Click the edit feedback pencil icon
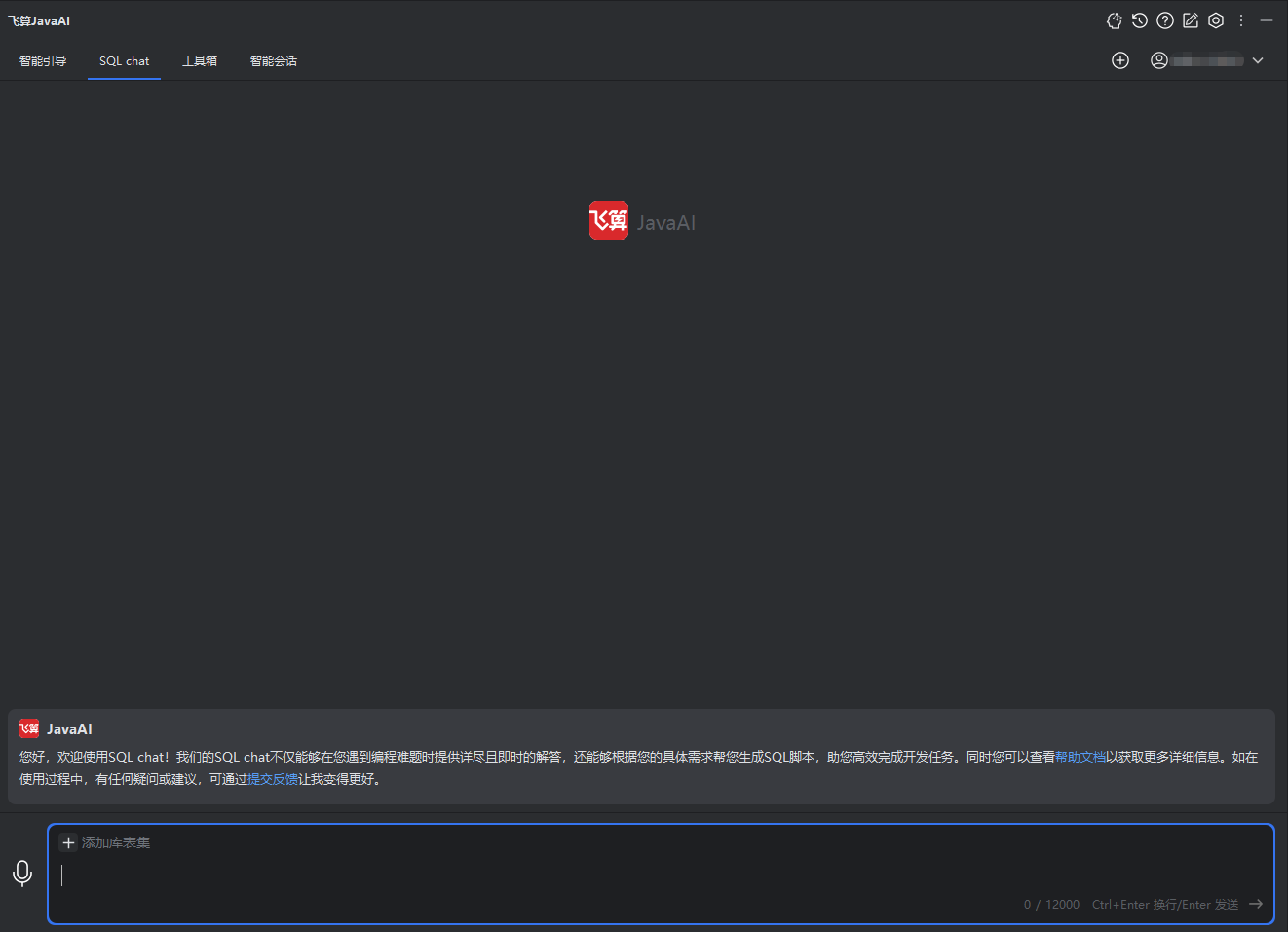Screen dimensions: 1288x932 click(1191, 20)
